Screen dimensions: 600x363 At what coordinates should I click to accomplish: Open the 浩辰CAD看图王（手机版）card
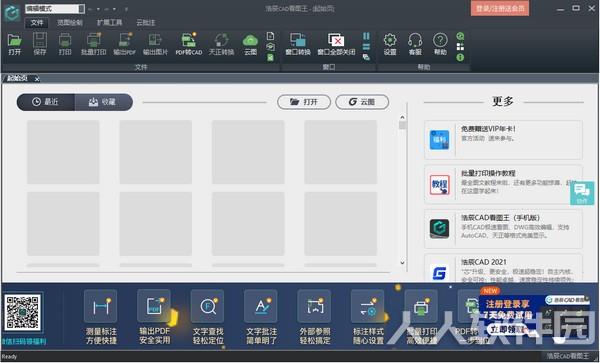503,229
